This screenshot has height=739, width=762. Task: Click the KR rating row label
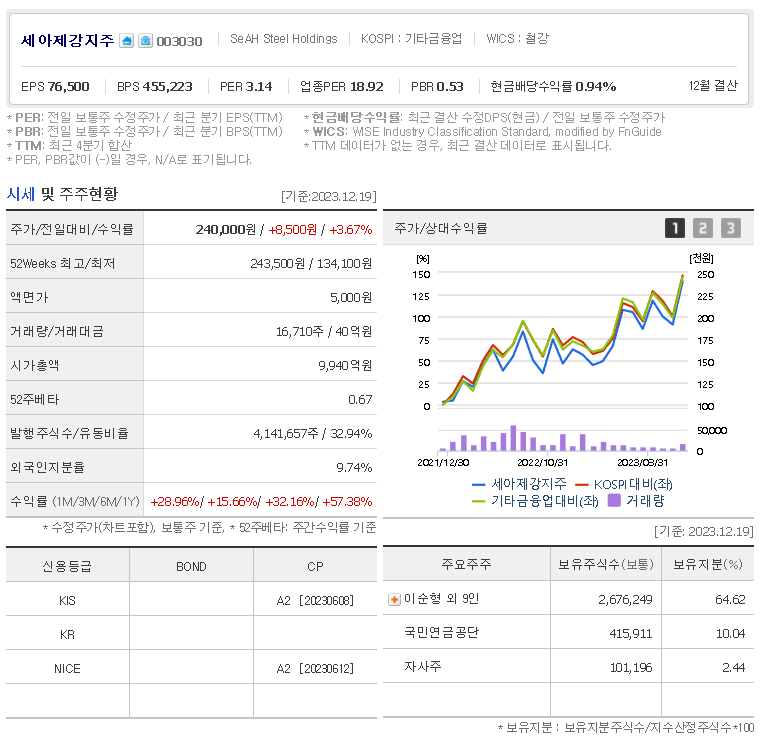point(67,635)
